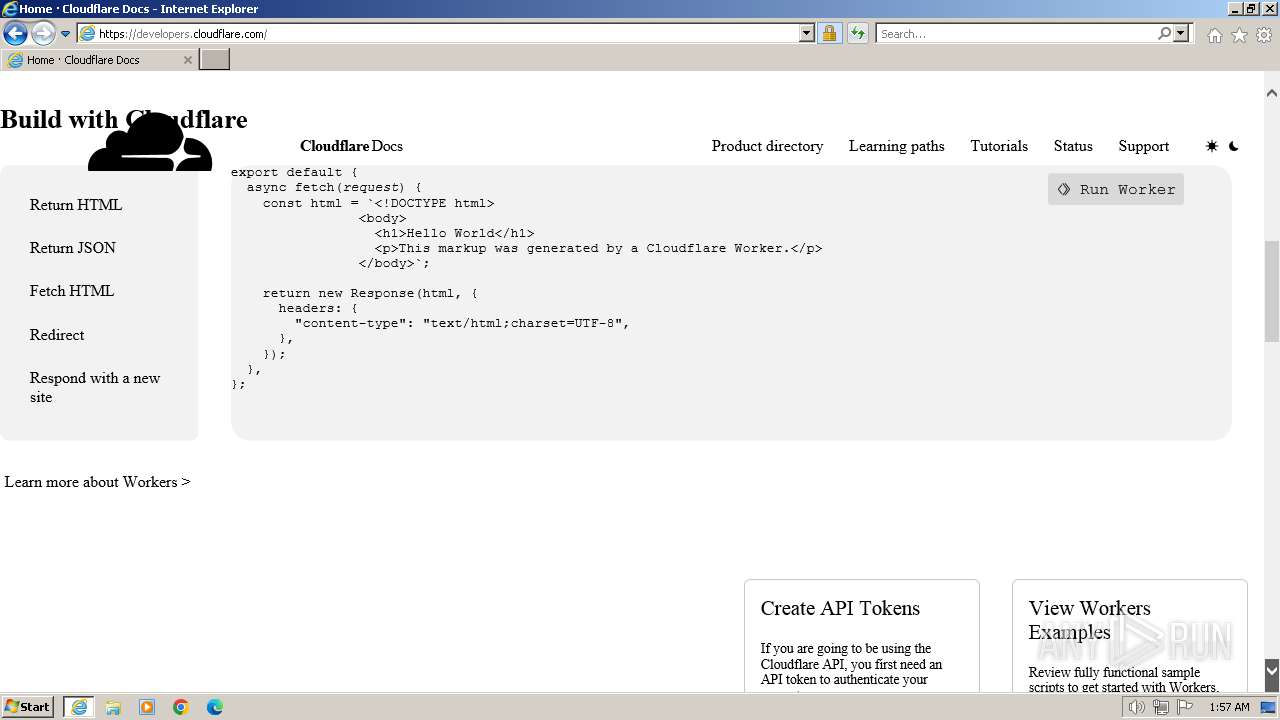This screenshot has height=720, width=1280.
Task: Click the 'async fetch(request) {' code line
Action: (x=334, y=188)
